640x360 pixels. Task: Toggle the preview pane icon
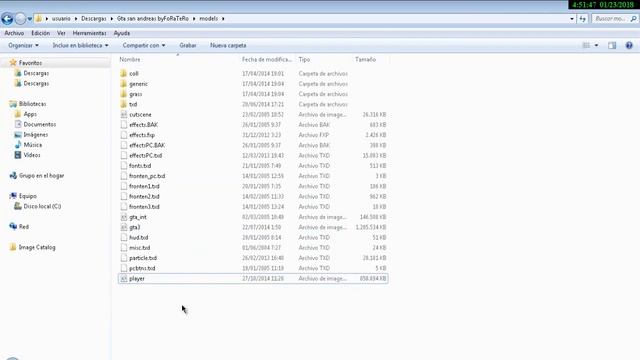pos(612,45)
